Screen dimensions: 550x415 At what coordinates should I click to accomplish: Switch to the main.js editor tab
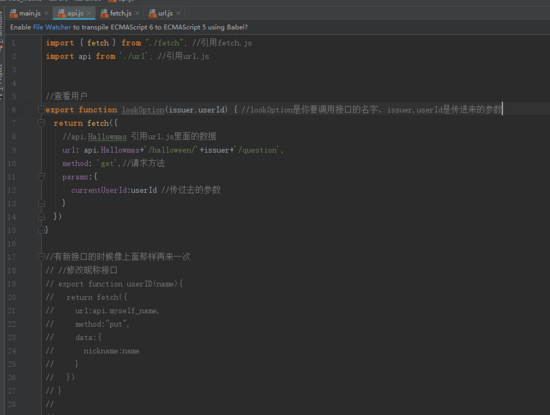click(29, 13)
